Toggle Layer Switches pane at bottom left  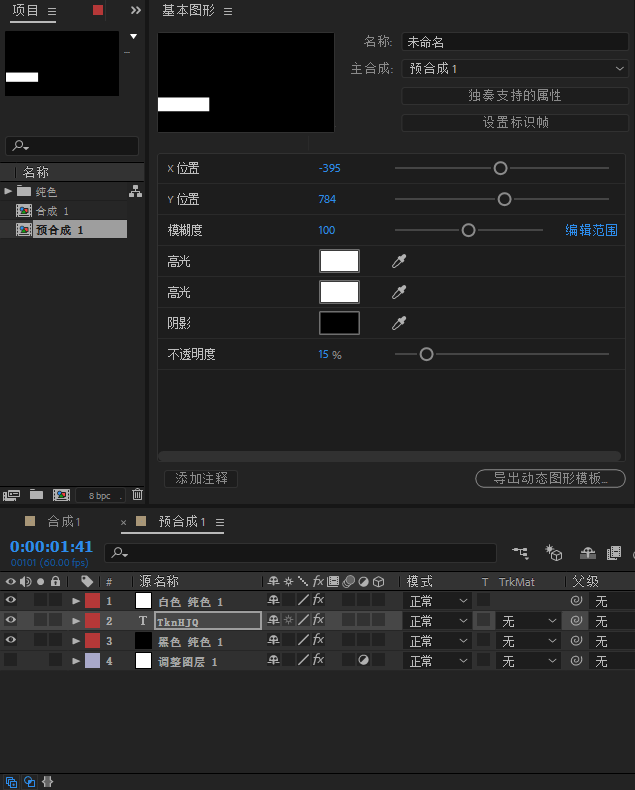click(x=11, y=782)
